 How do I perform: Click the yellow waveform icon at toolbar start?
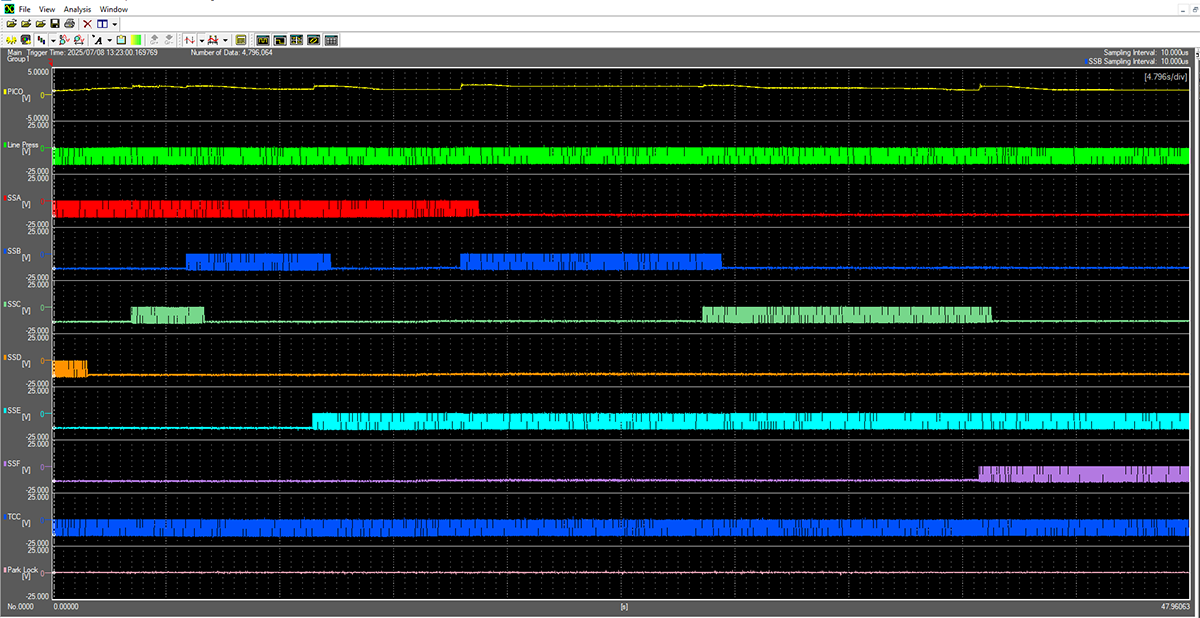[x=10, y=40]
